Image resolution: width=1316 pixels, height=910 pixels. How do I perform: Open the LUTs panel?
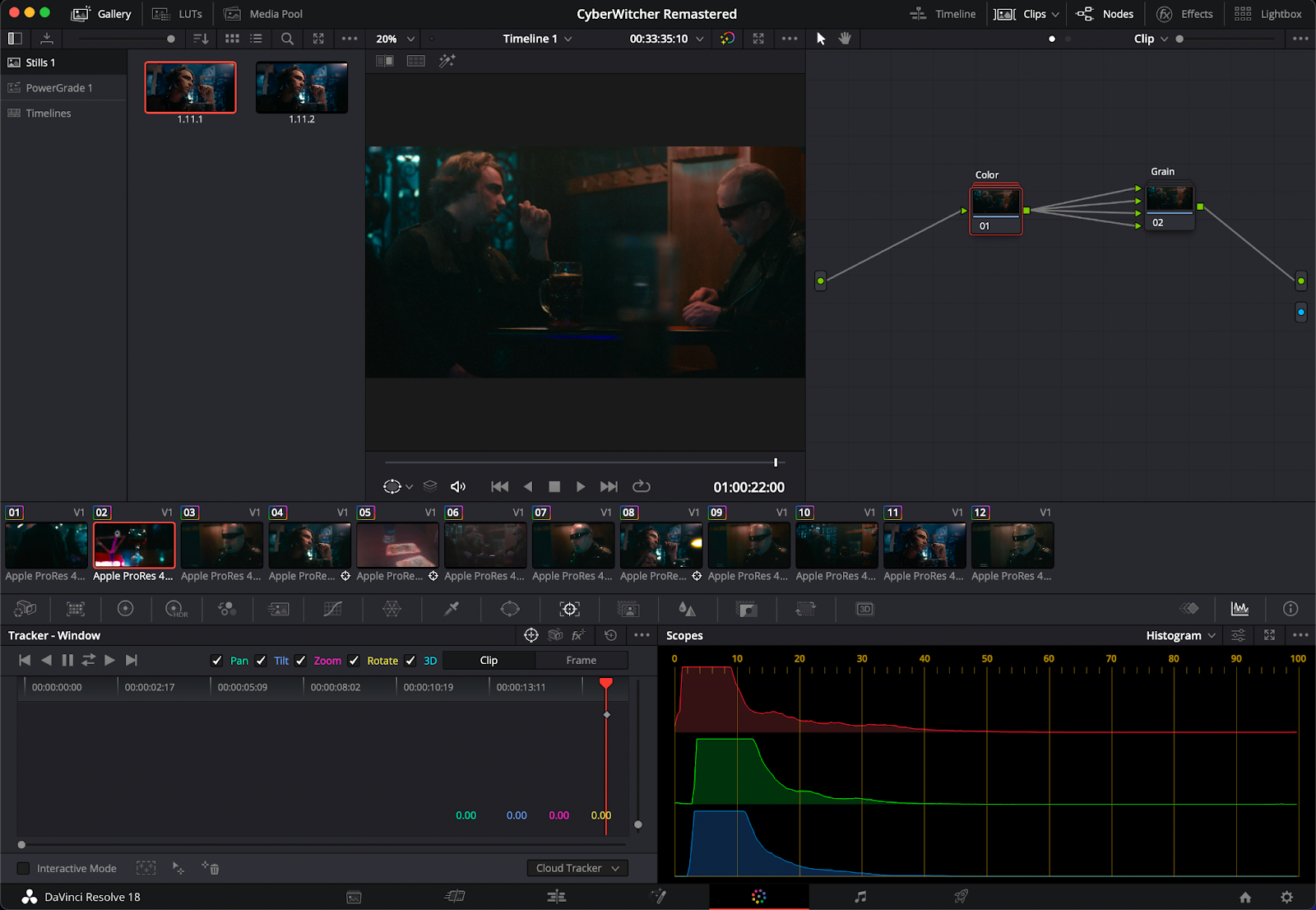(178, 14)
